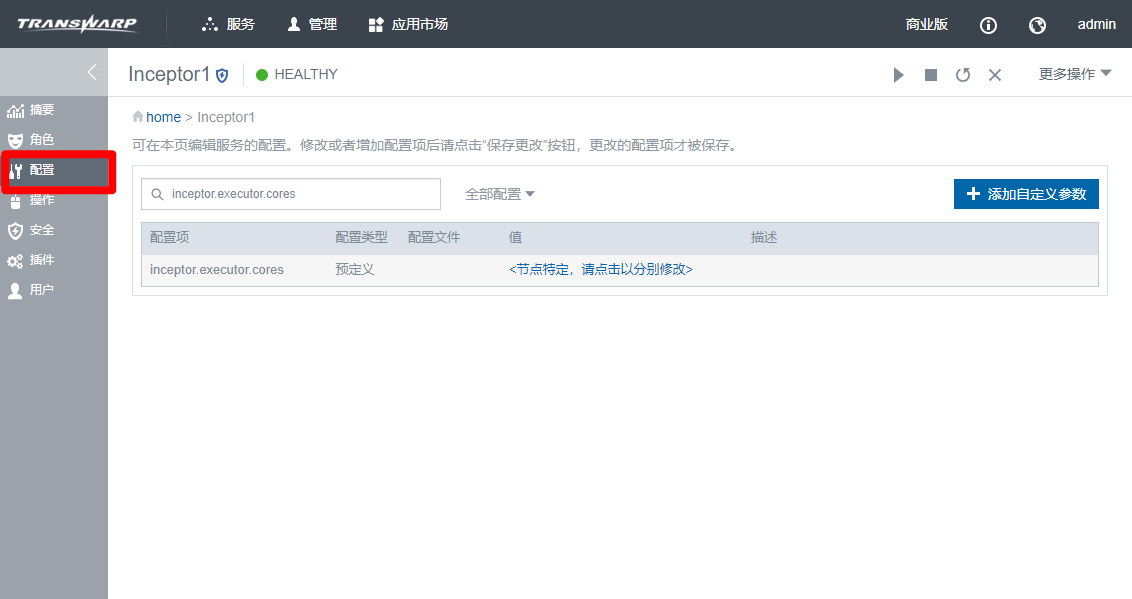Viewport: 1132px width, 599px height.
Task: Open the 管理 menu in top navigation
Action: click(312, 24)
